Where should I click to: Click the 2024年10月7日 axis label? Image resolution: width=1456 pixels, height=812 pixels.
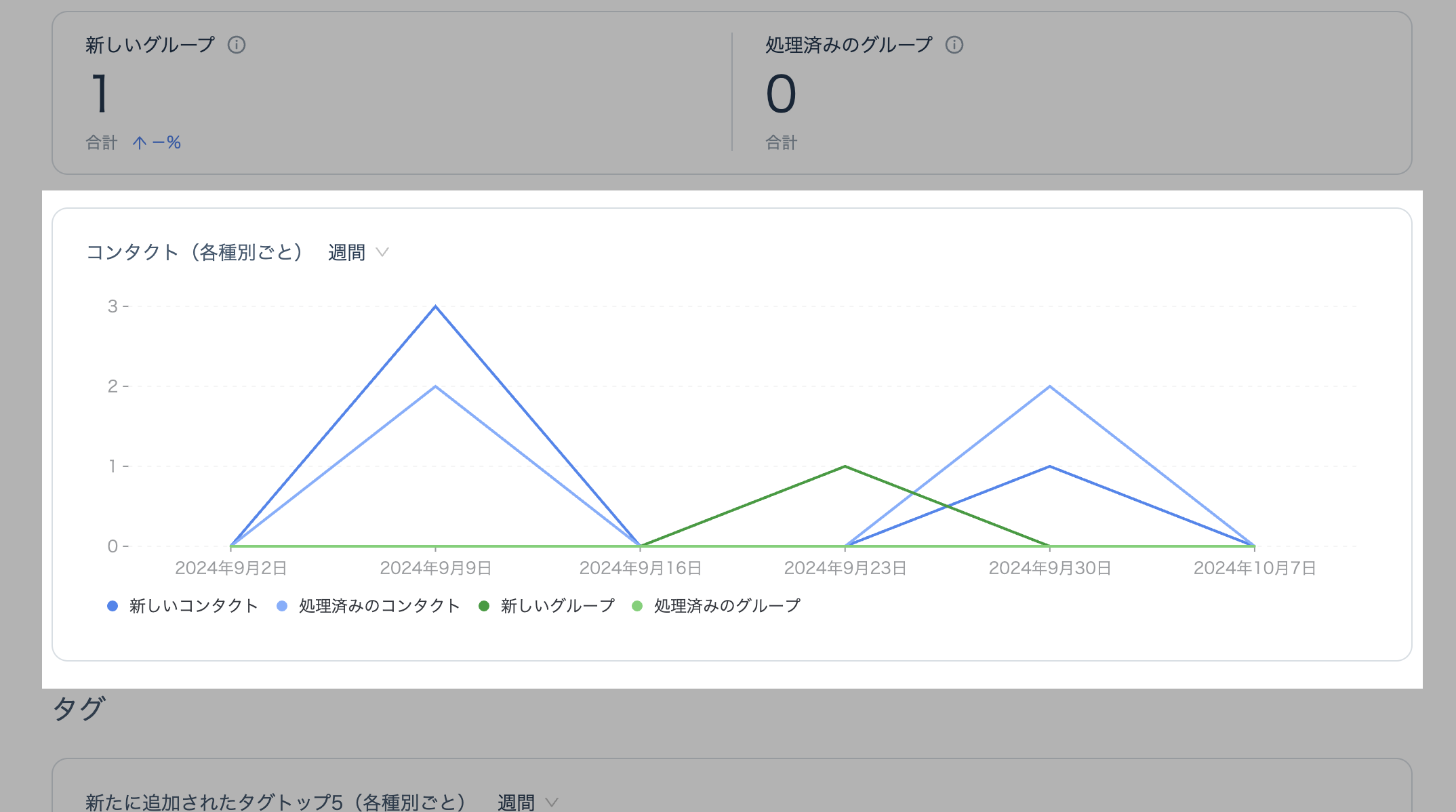coord(1254,568)
